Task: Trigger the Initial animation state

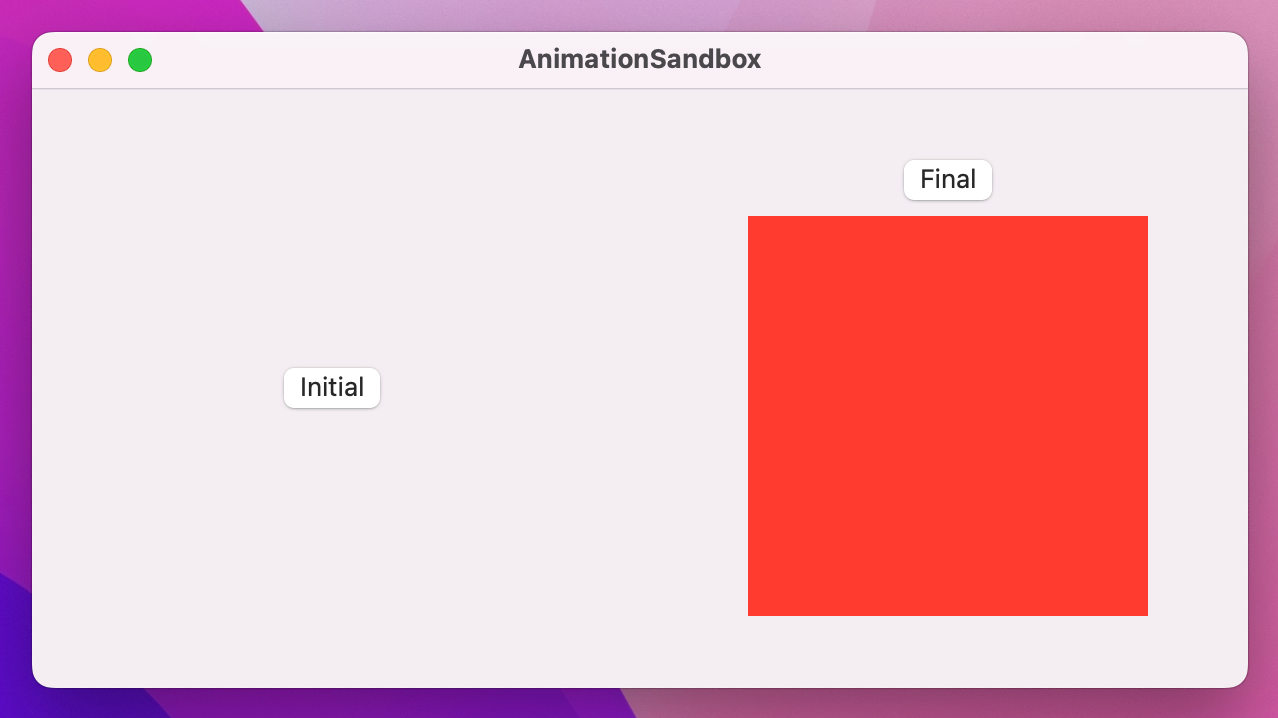Action: point(332,388)
